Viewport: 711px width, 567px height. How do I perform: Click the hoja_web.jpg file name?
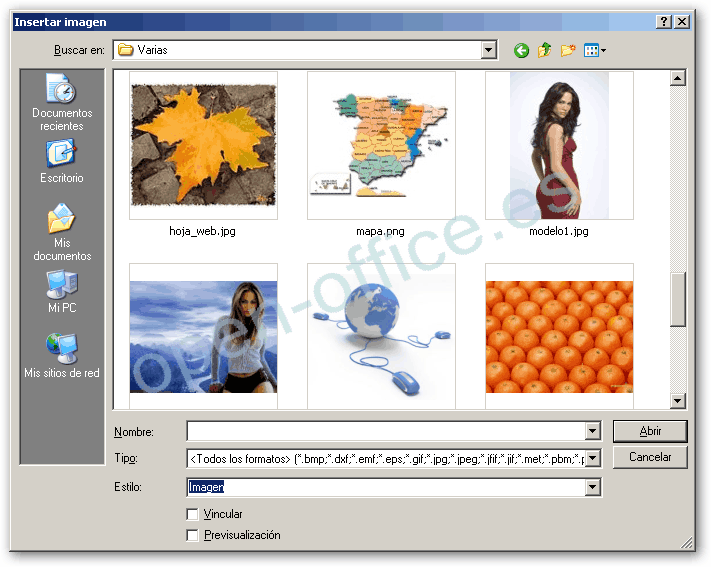[202, 231]
